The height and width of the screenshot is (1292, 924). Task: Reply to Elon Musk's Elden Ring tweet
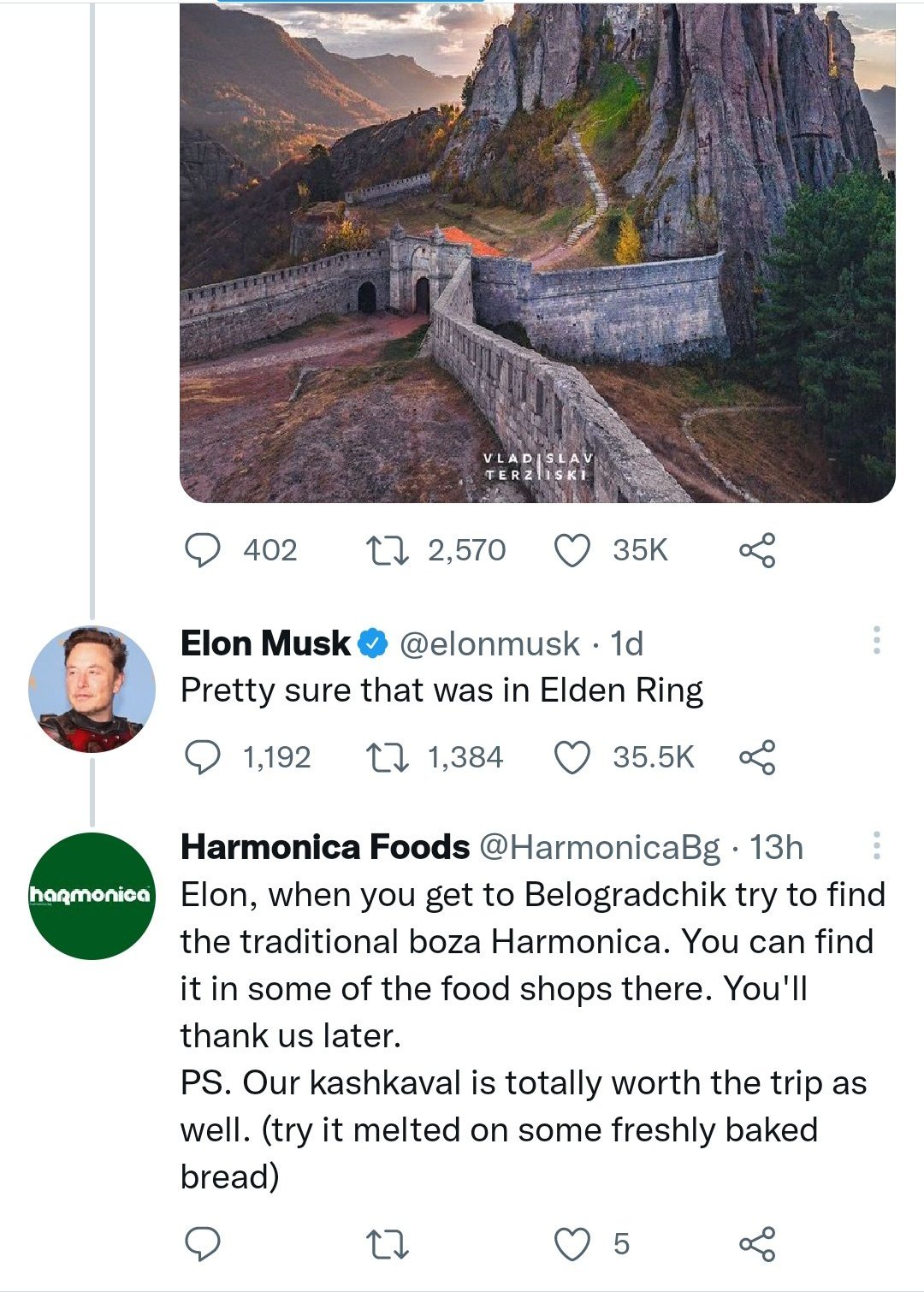tap(202, 757)
